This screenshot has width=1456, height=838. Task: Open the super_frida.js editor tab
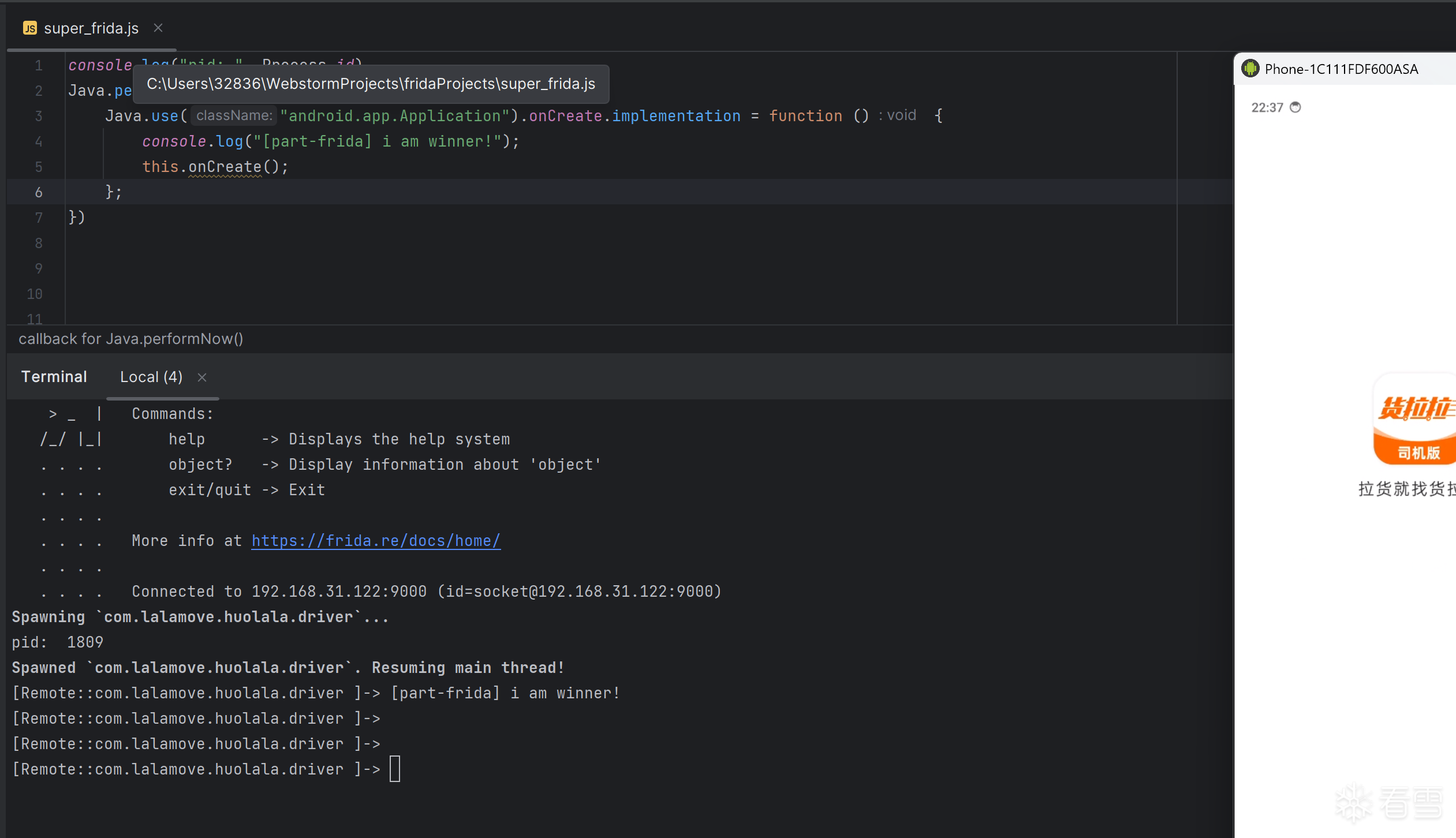click(91, 28)
